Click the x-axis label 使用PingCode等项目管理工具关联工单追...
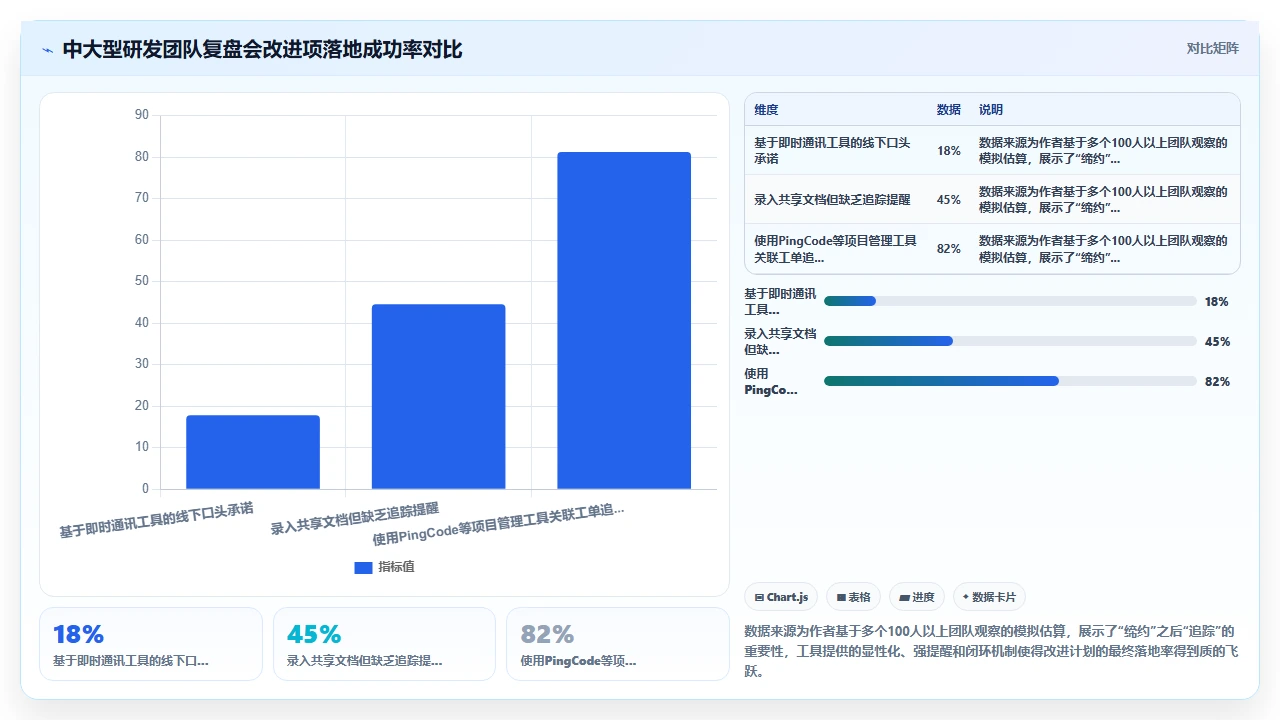The height and width of the screenshot is (720, 1280). tap(498, 524)
